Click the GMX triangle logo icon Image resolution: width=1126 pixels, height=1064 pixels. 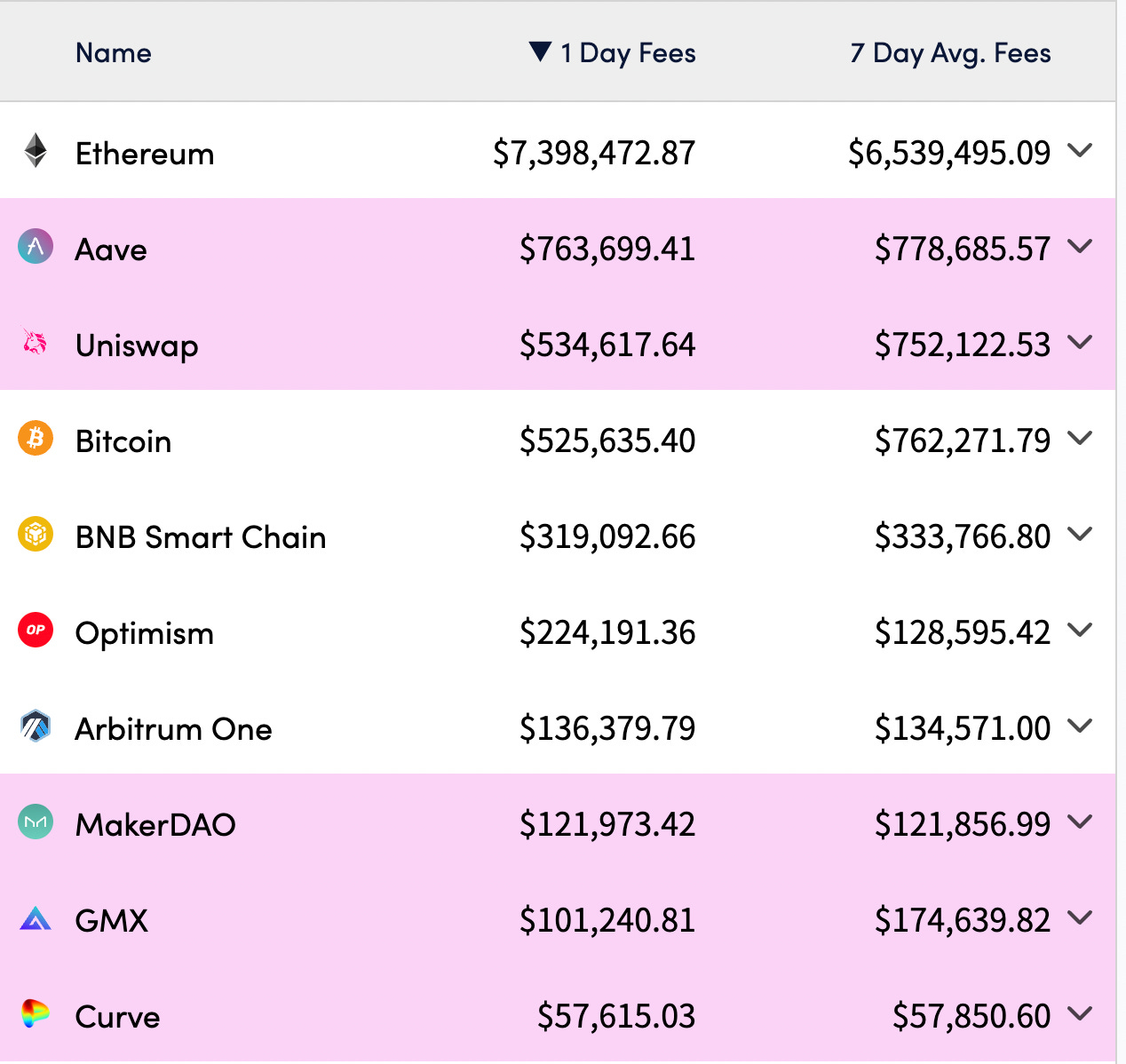[x=36, y=918]
